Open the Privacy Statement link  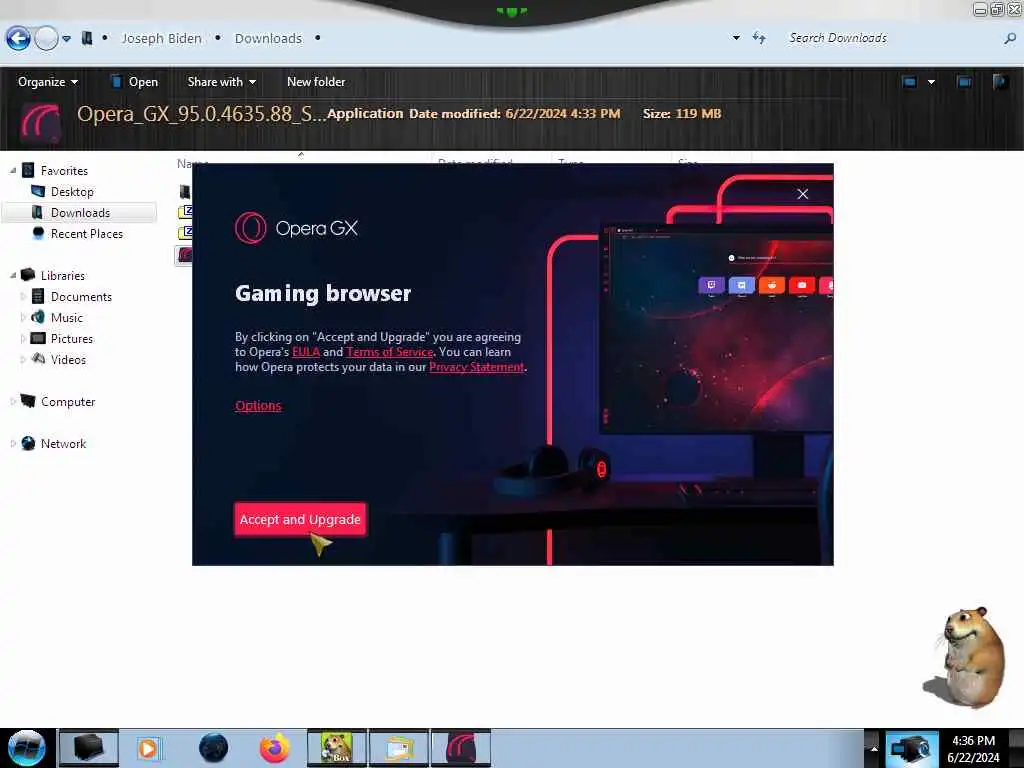click(477, 366)
